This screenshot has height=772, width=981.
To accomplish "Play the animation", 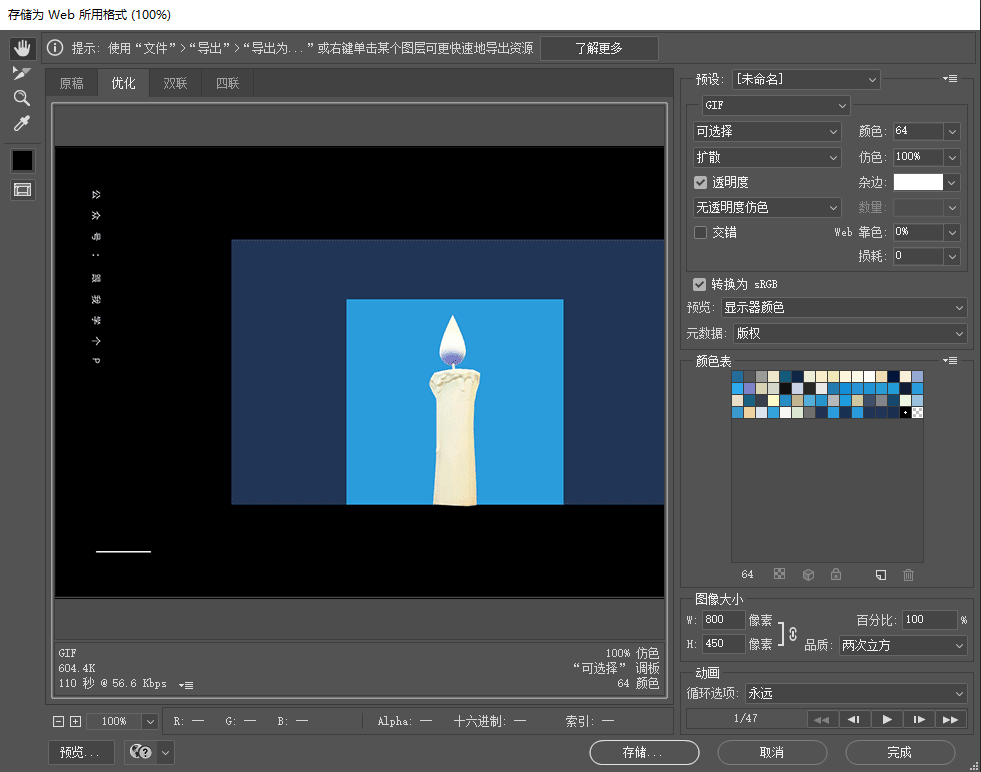I will 887,719.
